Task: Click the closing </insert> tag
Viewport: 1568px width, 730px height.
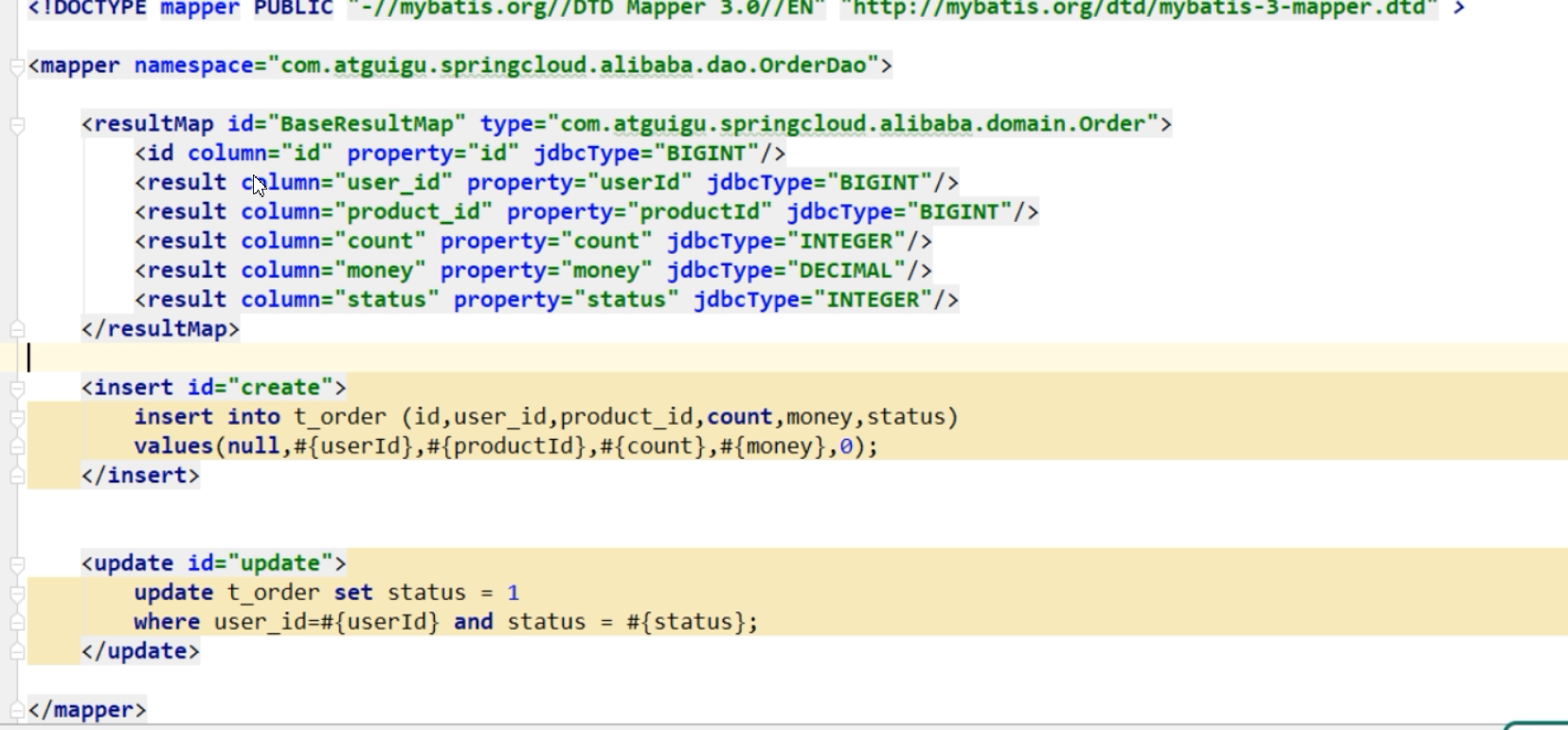Action: 140,476
